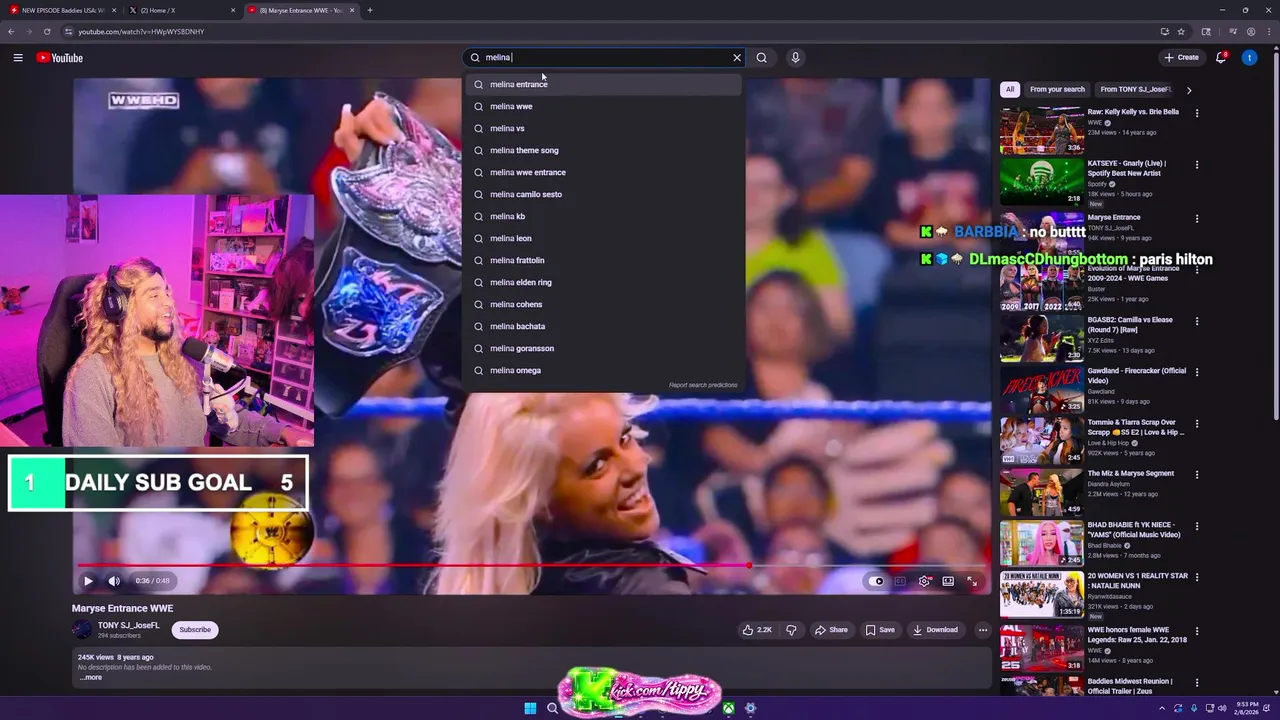Select the "melina frattolin" suggestion
The width and height of the screenshot is (1280, 720).
603,260
